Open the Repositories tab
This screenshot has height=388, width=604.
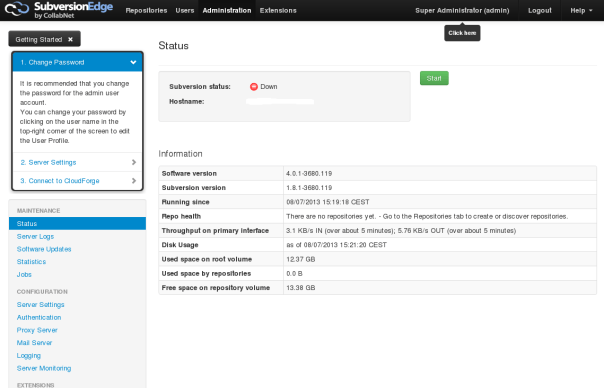(146, 11)
